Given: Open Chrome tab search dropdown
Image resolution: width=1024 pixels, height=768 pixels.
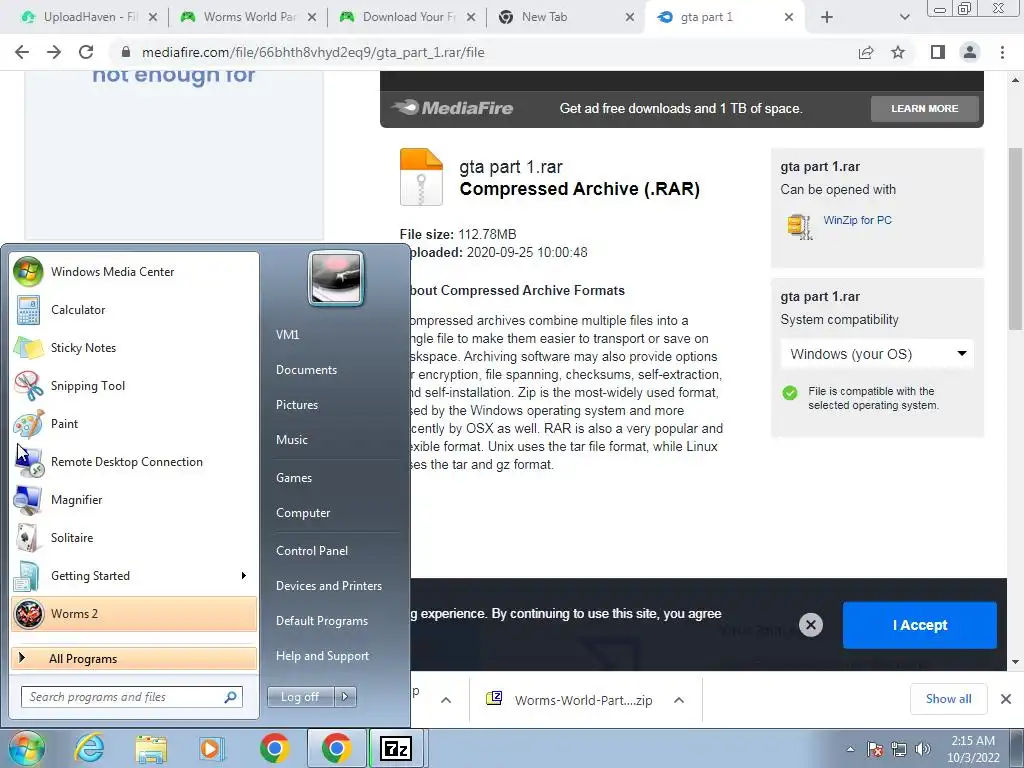Looking at the screenshot, I should click(x=904, y=17).
